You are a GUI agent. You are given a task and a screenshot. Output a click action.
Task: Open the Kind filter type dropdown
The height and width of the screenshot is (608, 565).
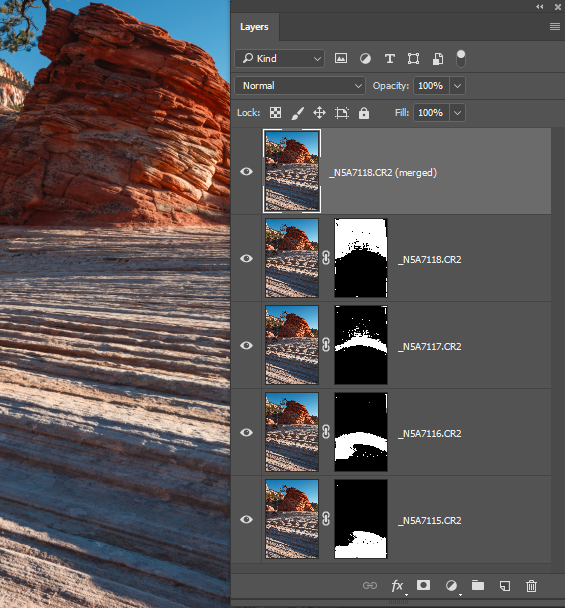point(279,59)
